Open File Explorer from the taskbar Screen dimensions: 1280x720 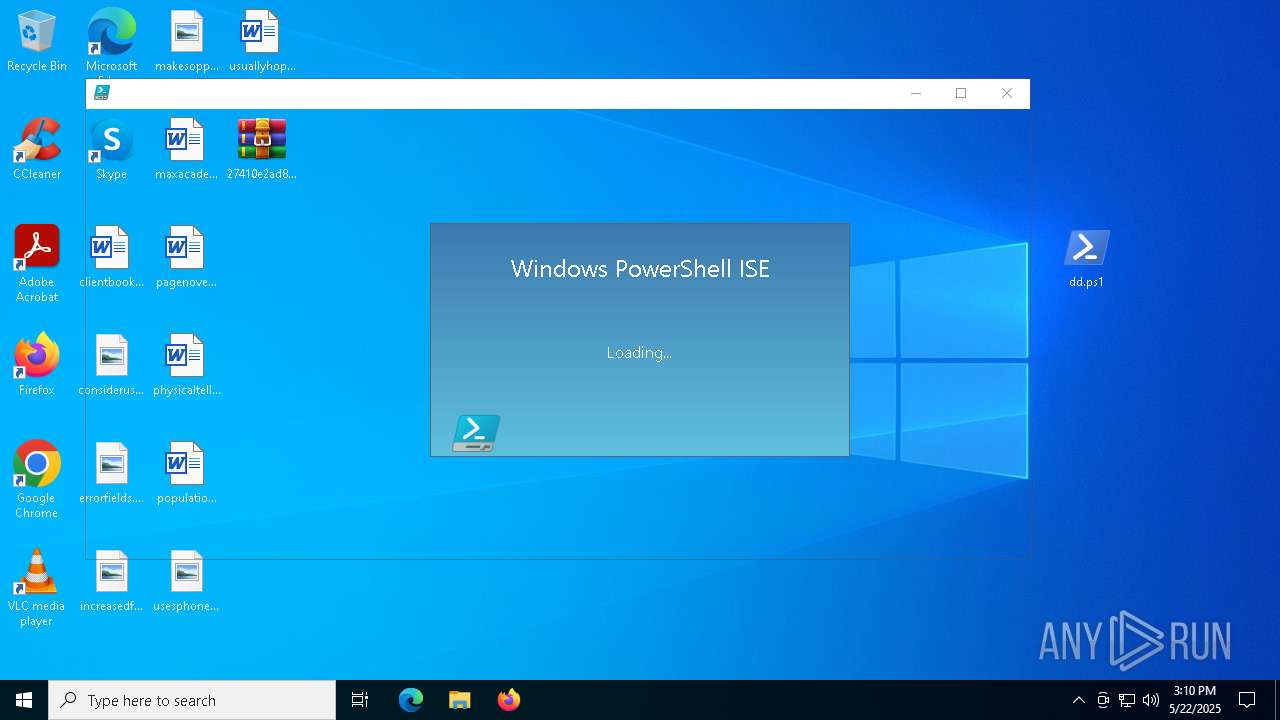point(459,700)
